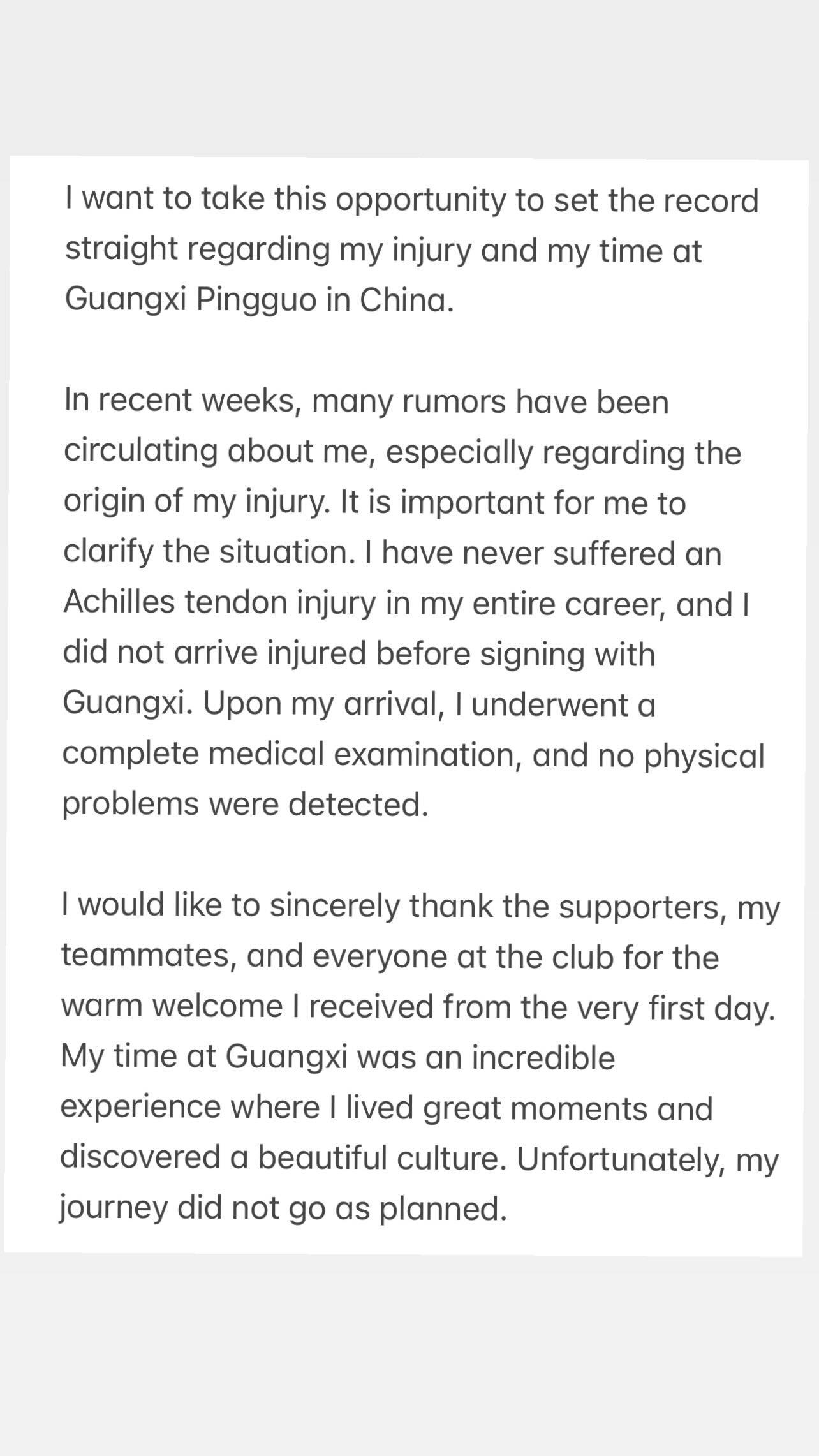Image resolution: width=819 pixels, height=1456 pixels.
Task: Click the word "circulating"
Action: click(140, 452)
